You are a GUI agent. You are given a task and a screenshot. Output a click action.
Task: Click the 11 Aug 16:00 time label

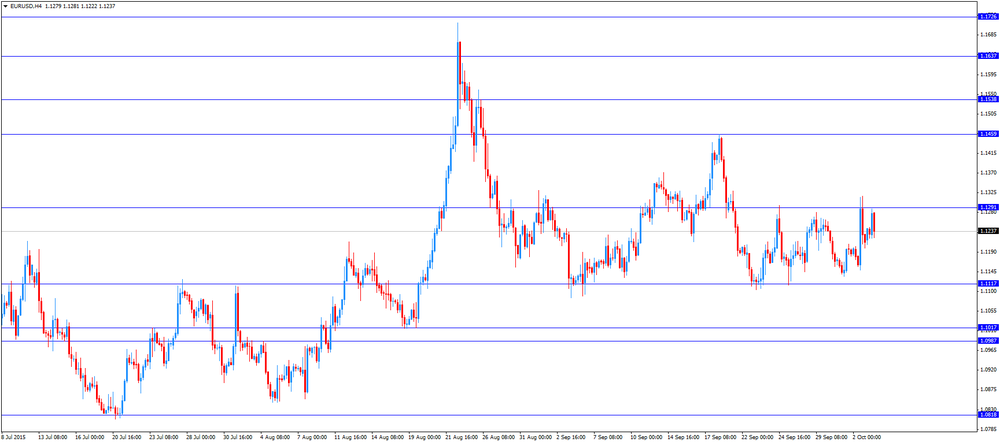349,438
